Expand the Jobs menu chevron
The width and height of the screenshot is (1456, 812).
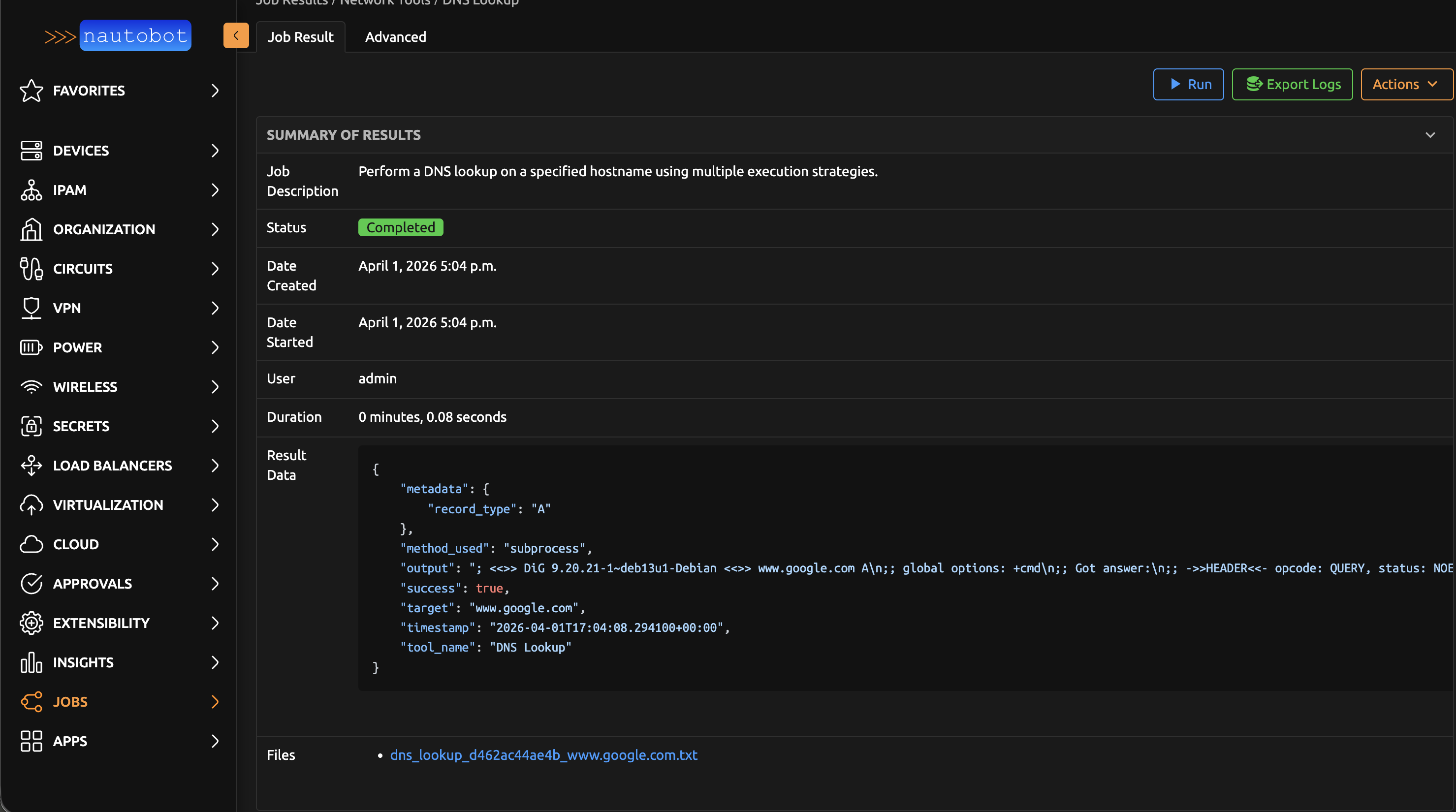[x=215, y=702]
